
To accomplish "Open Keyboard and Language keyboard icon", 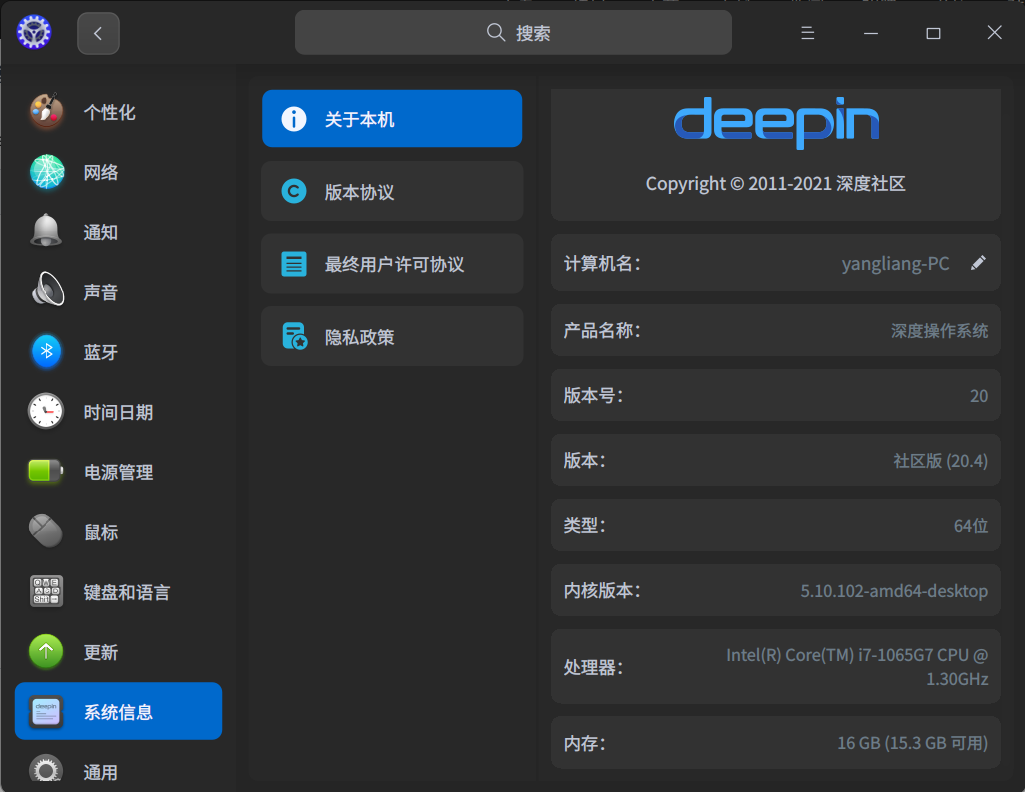I will 46,591.
